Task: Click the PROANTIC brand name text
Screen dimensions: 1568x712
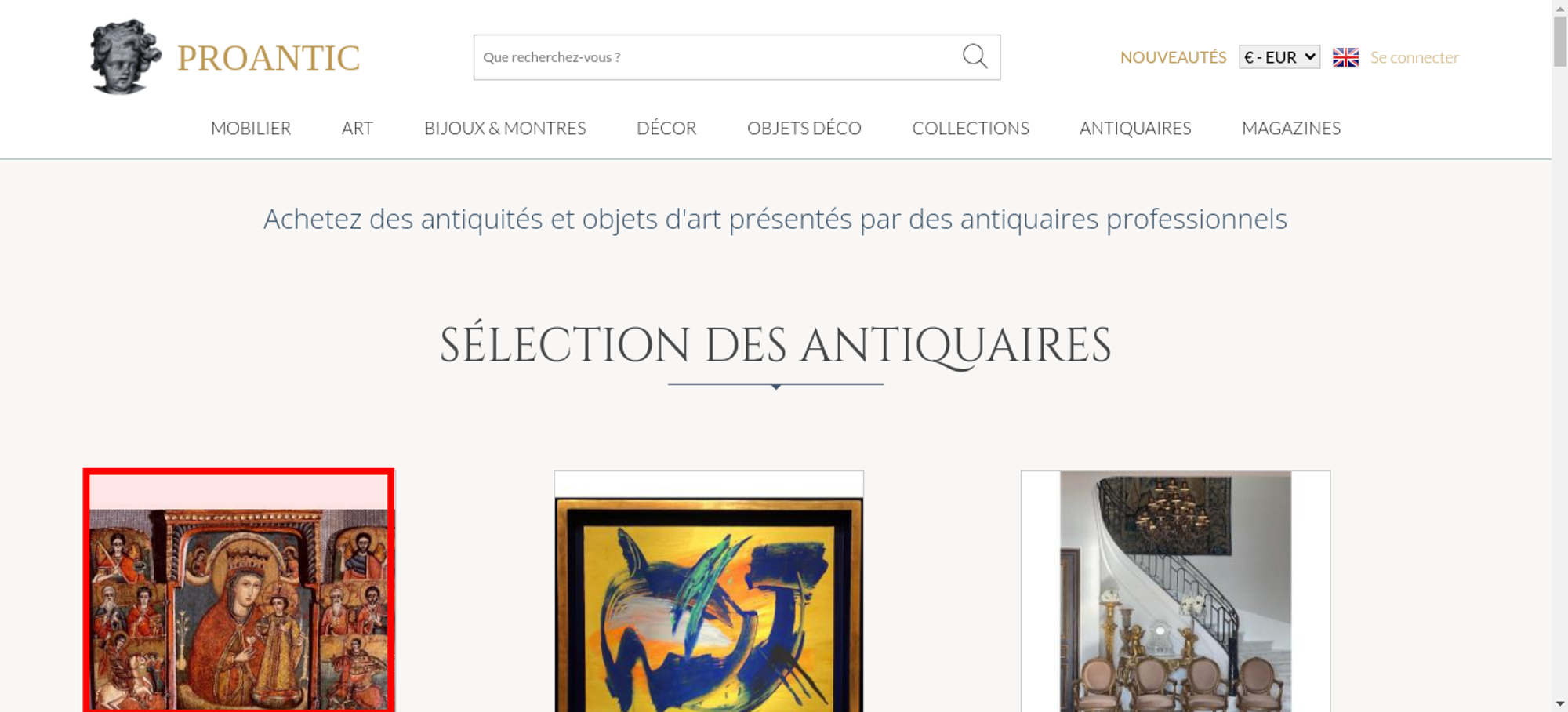Action: click(268, 58)
